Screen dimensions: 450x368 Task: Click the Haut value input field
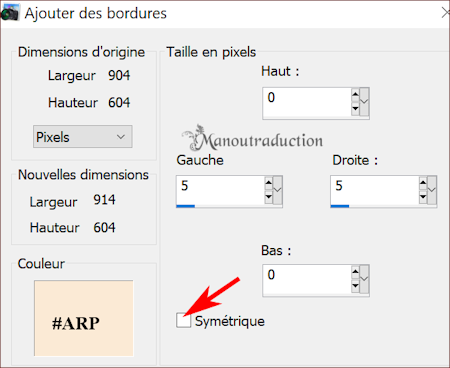(x=307, y=102)
